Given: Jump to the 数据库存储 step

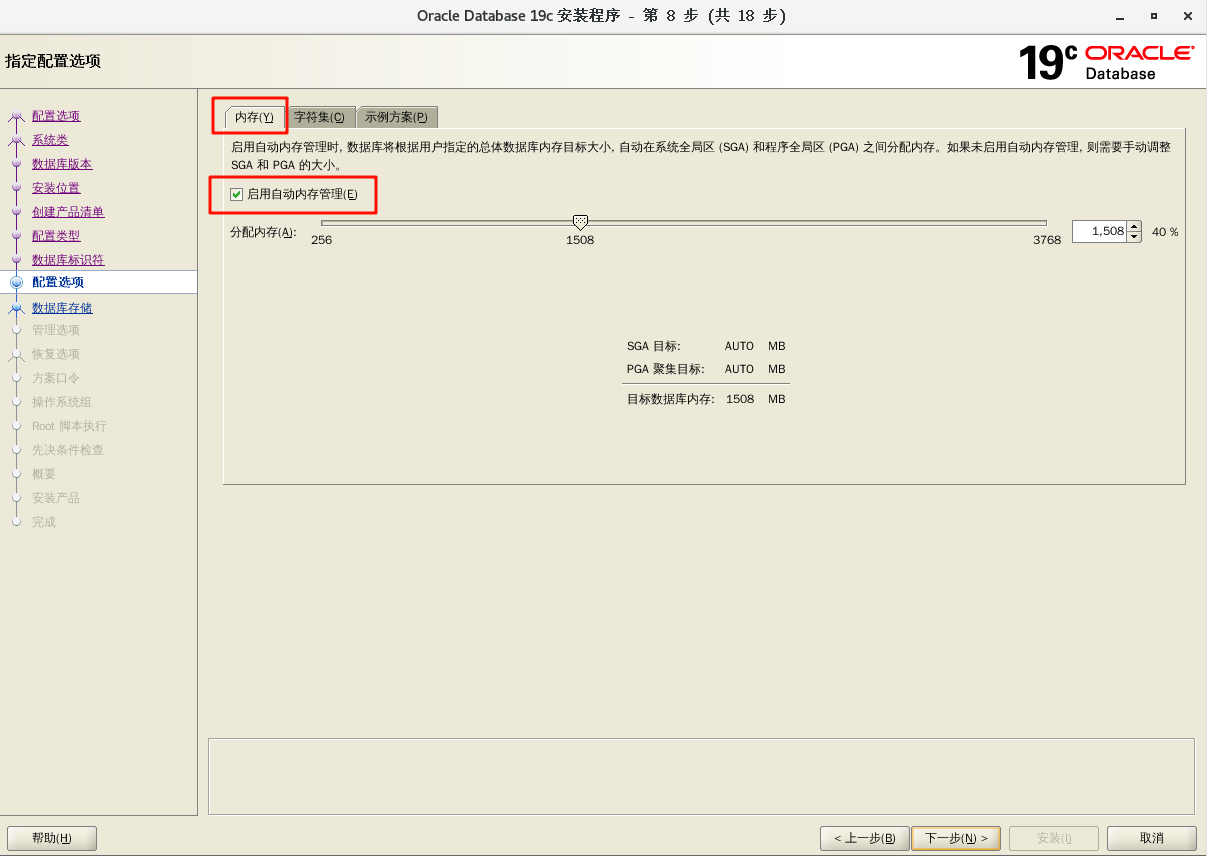Looking at the screenshot, I should 62,308.
